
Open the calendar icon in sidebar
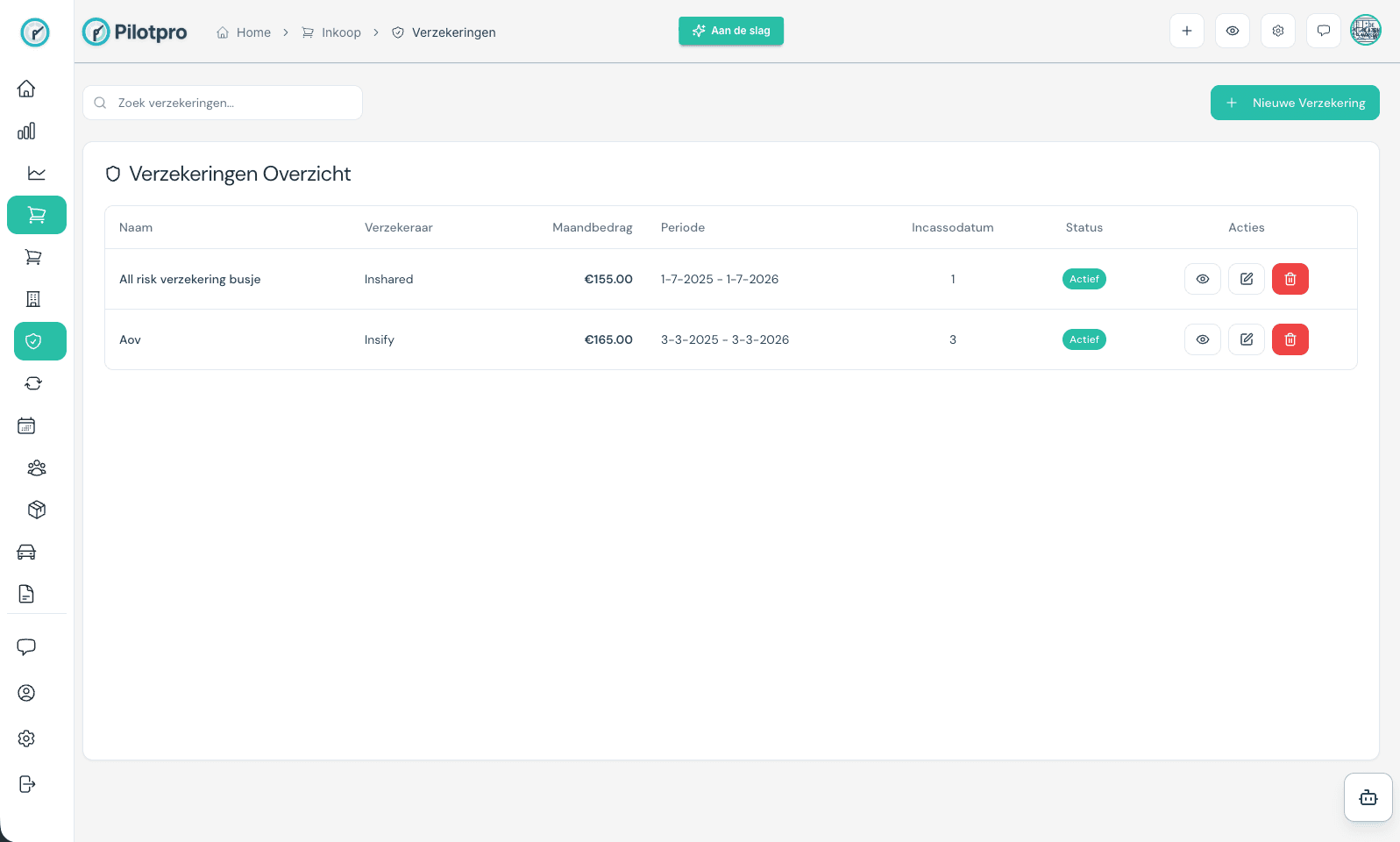click(26, 425)
